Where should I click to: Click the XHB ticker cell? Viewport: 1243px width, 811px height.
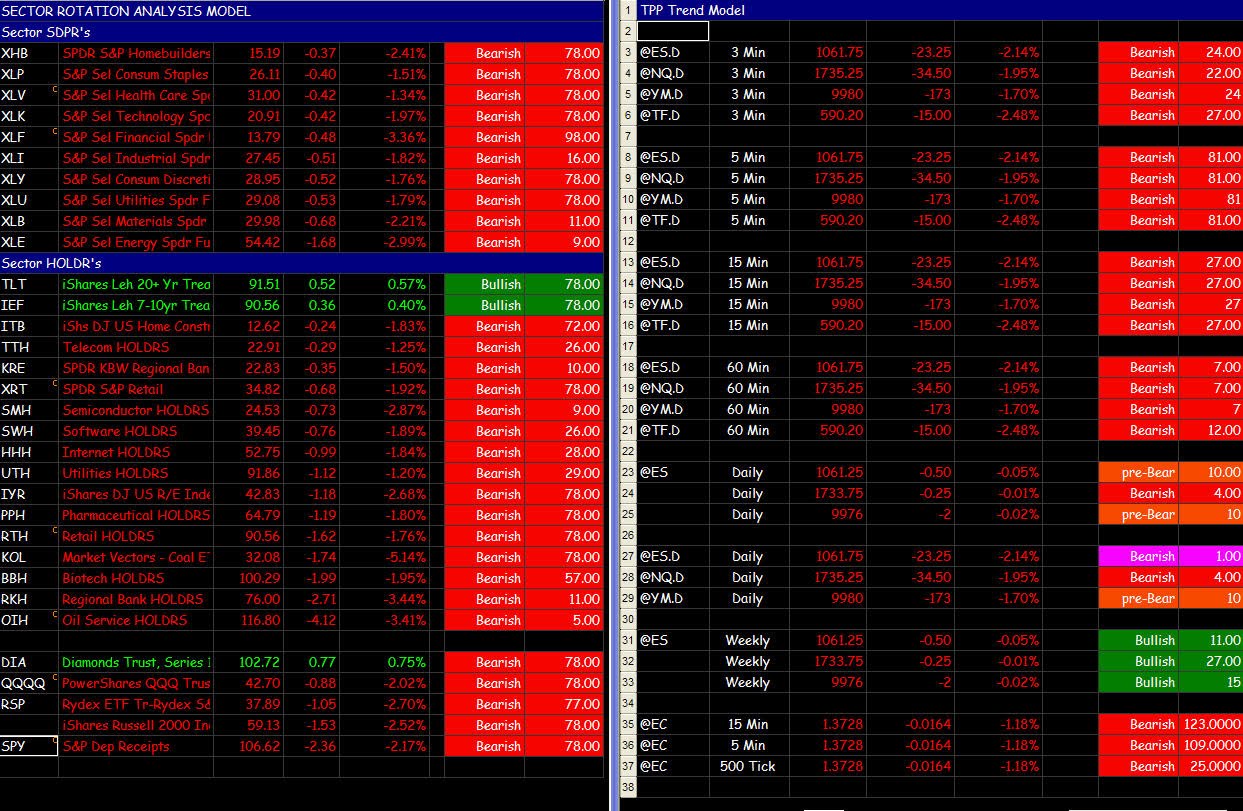29,53
